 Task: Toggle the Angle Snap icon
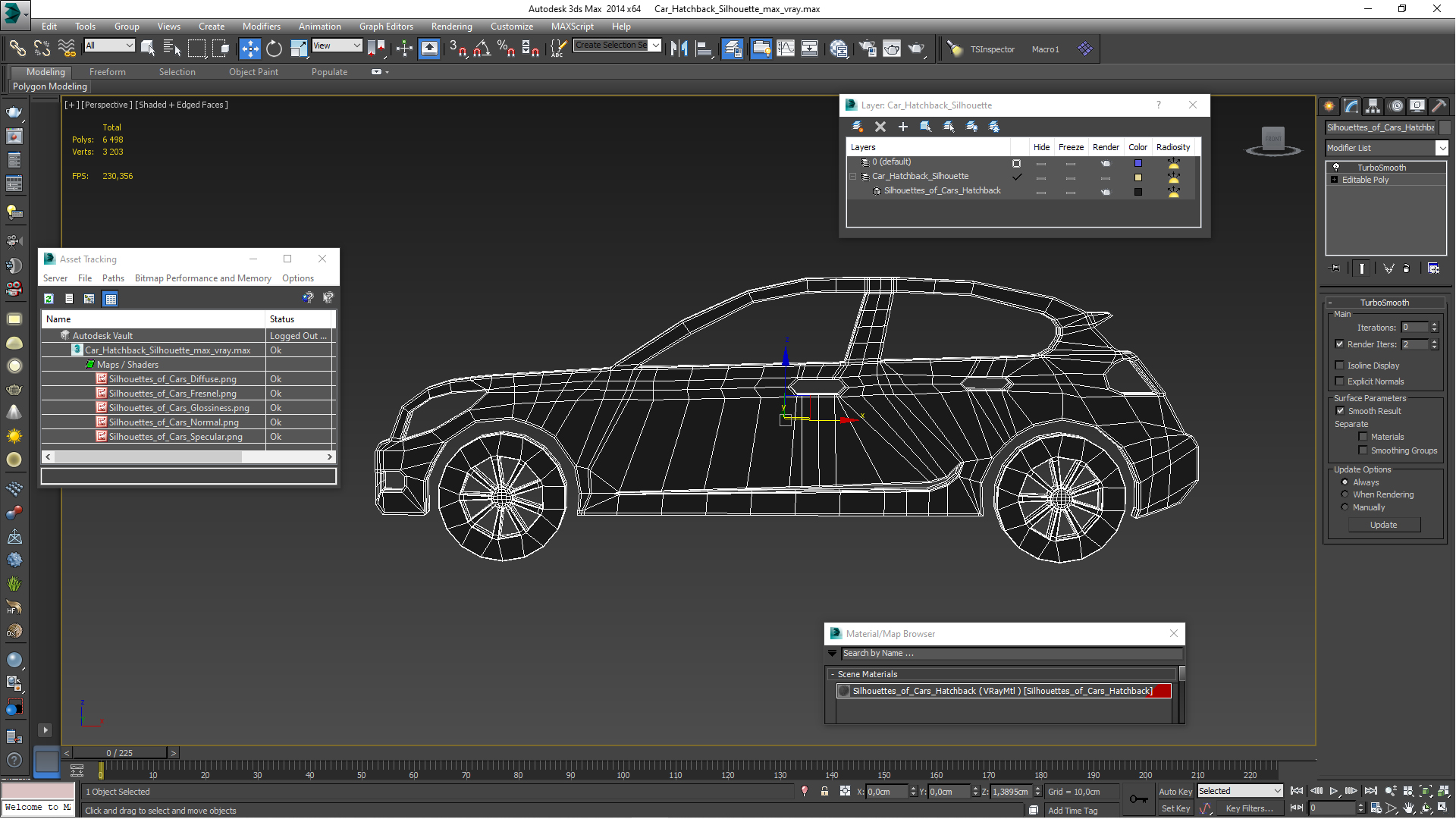(482, 49)
